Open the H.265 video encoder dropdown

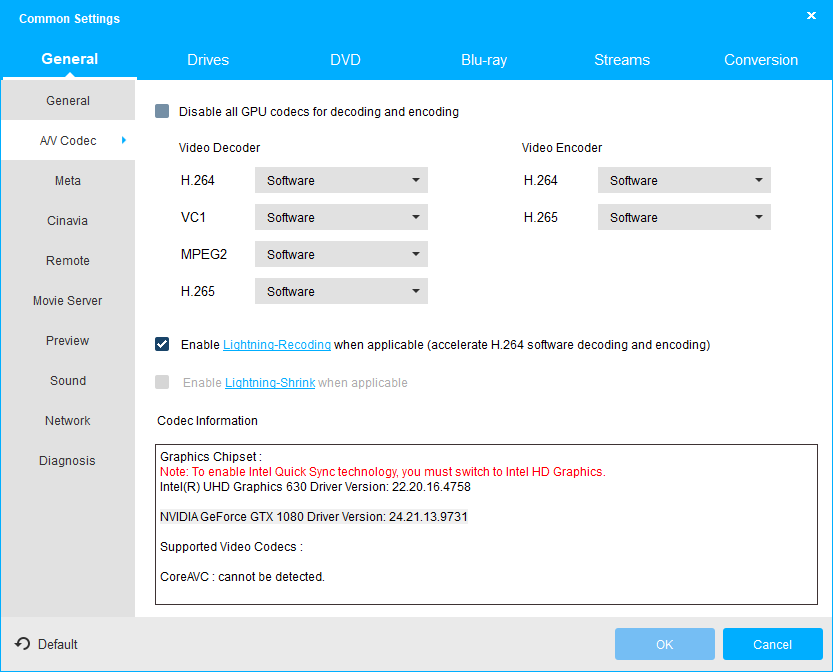pyautogui.click(x=684, y=217)
